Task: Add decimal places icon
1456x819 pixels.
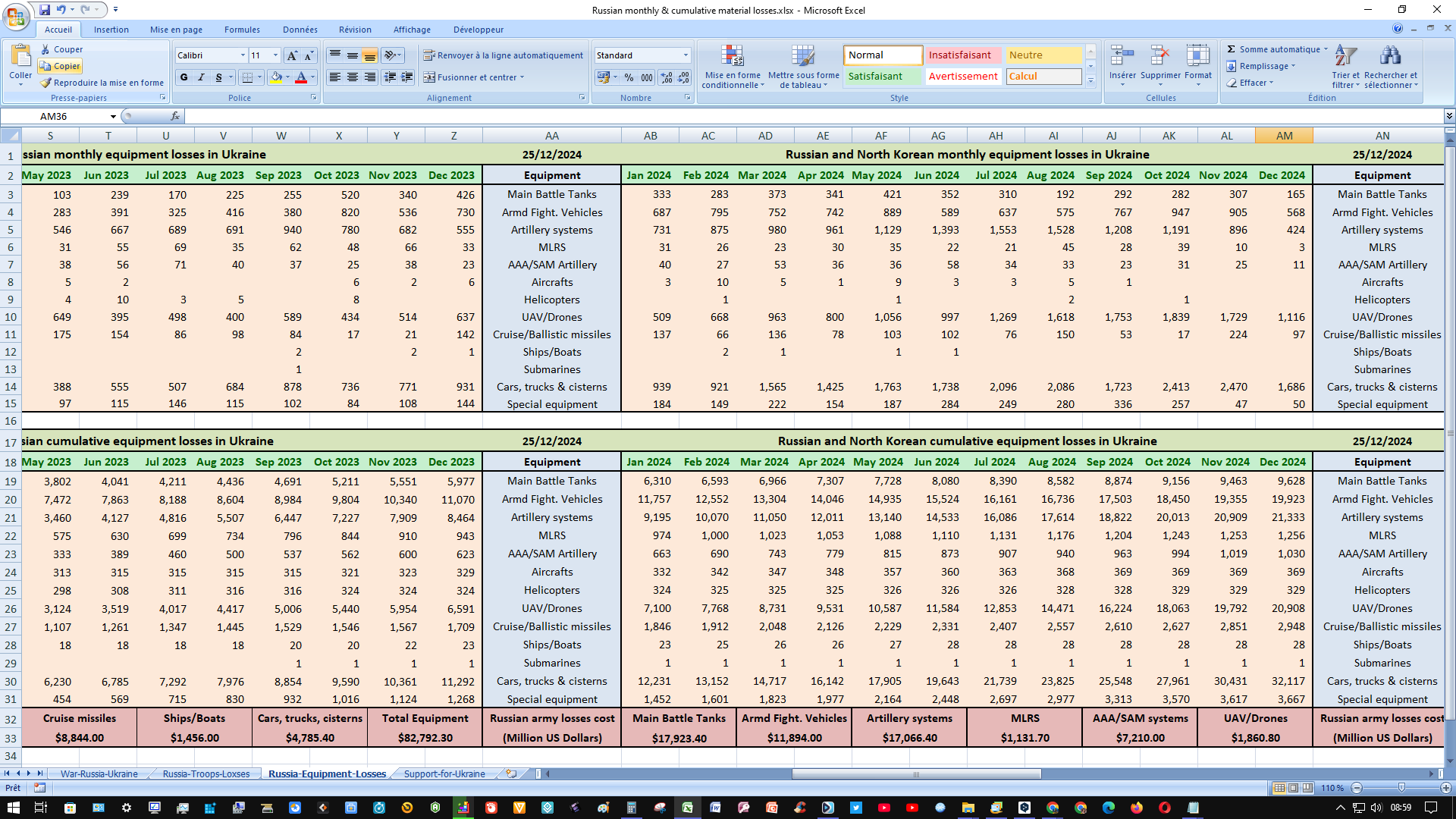Action: (x=666, y=77)
